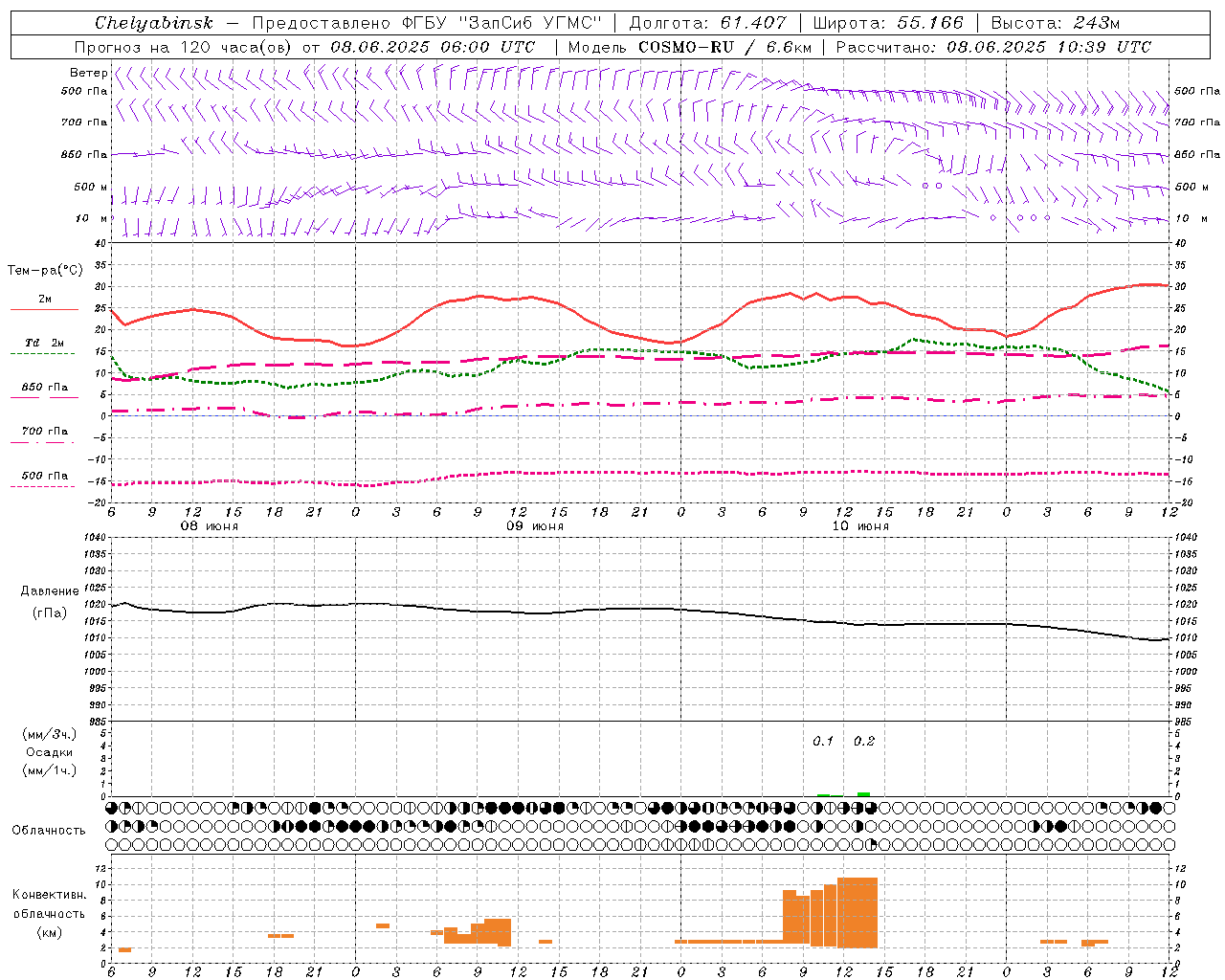Click the 09 июня date label
The image size is (1225, 980).
(534, 526)
